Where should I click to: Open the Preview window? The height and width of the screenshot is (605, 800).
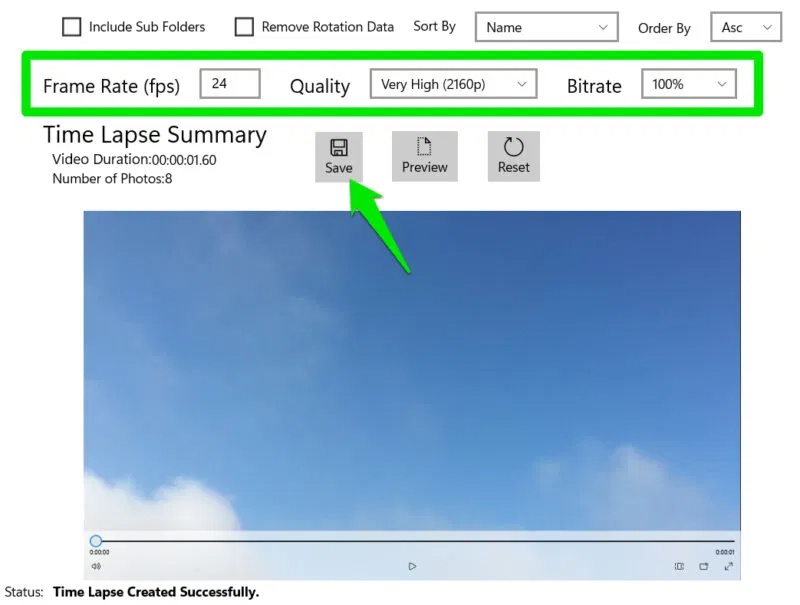click(x=424, y=155)
